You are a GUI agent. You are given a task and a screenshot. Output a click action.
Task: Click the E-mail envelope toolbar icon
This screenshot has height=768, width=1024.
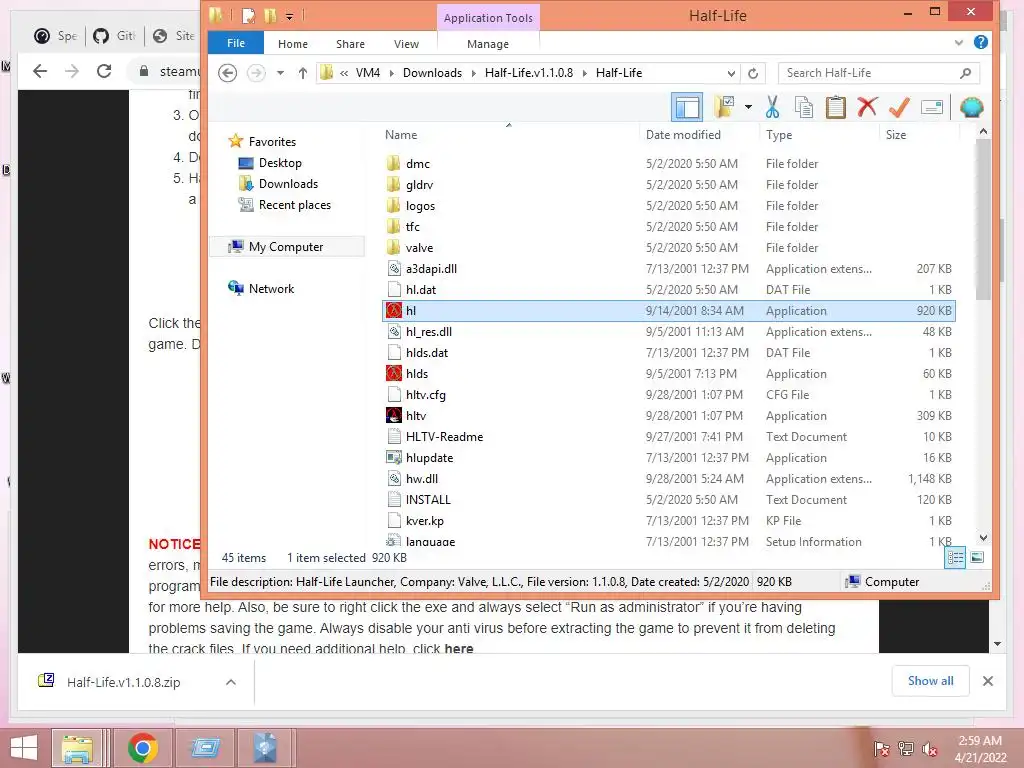pos(932,107)
